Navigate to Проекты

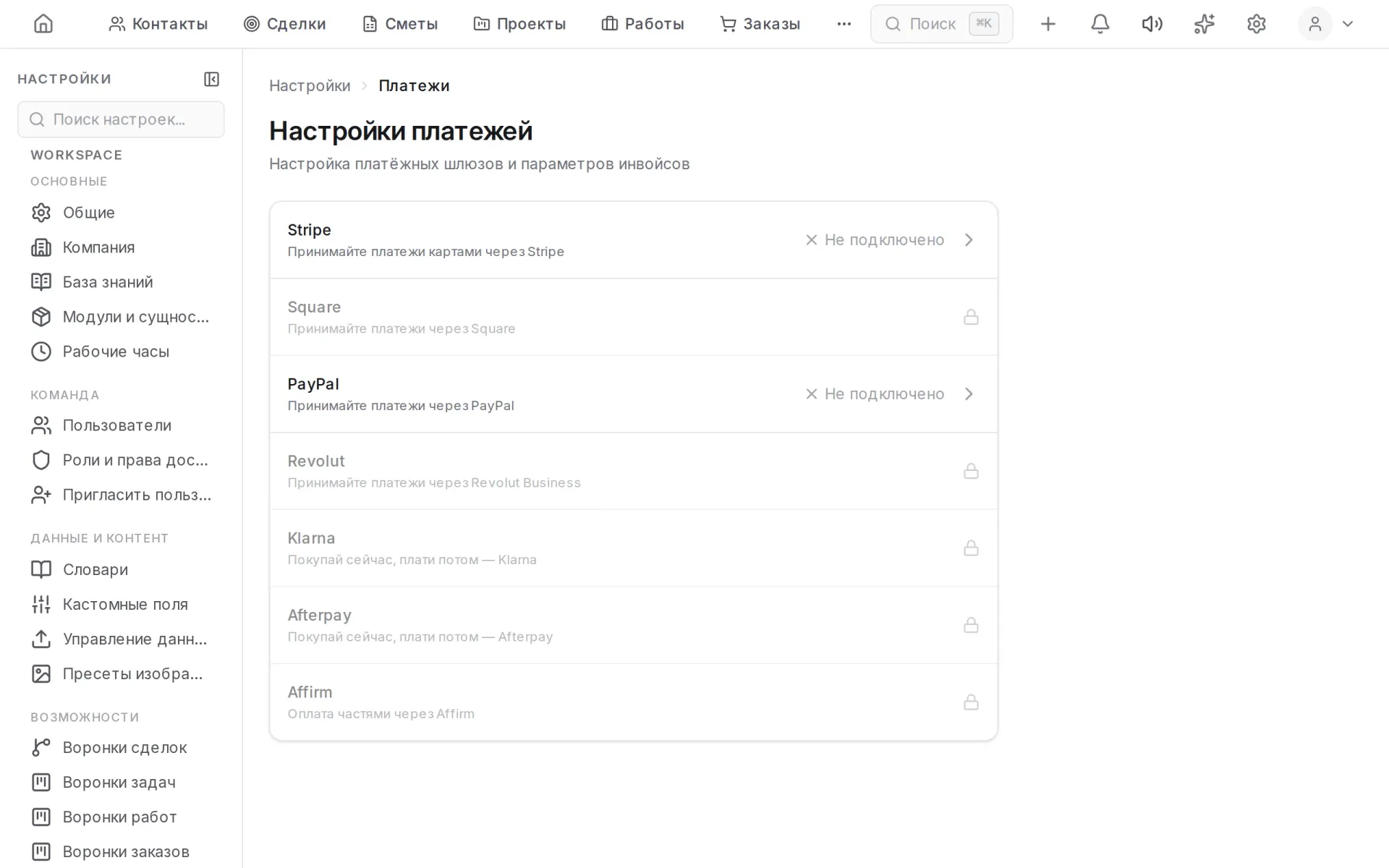[519, 24]
